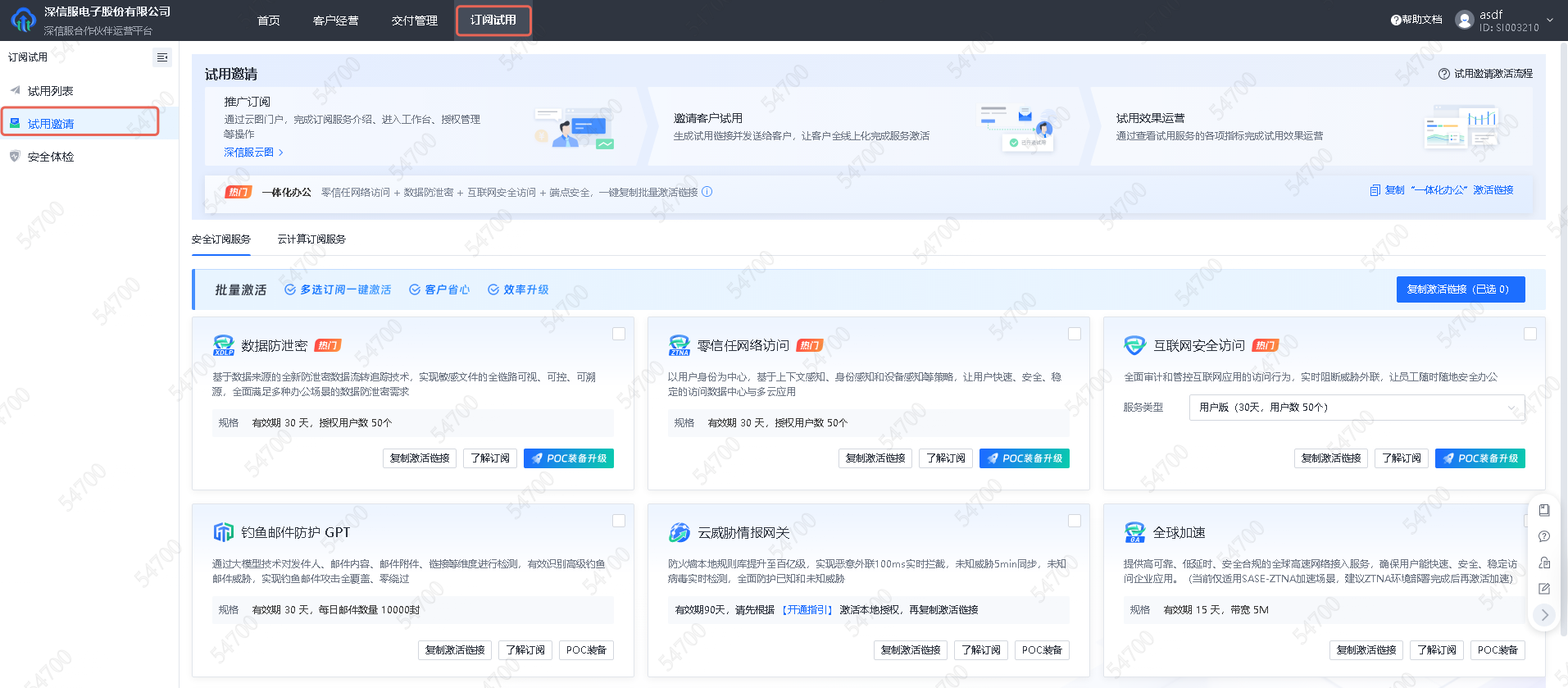Collapse the floating toolbar with right chevron
The height and width of the screenshot is (688, 1568).
(1544, 615)
